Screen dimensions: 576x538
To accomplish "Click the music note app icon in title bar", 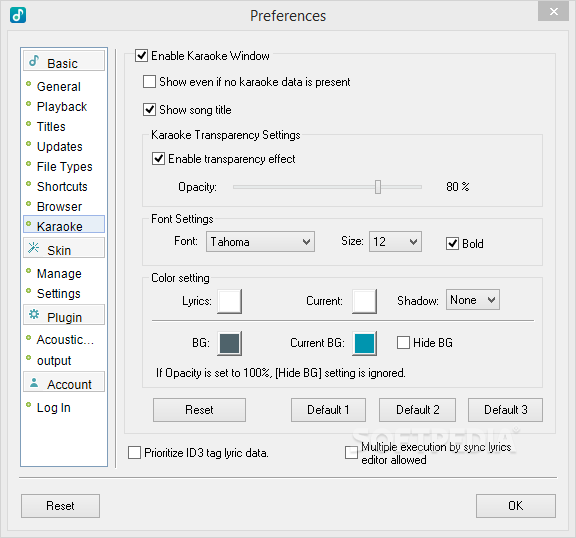I will [18, 15].
